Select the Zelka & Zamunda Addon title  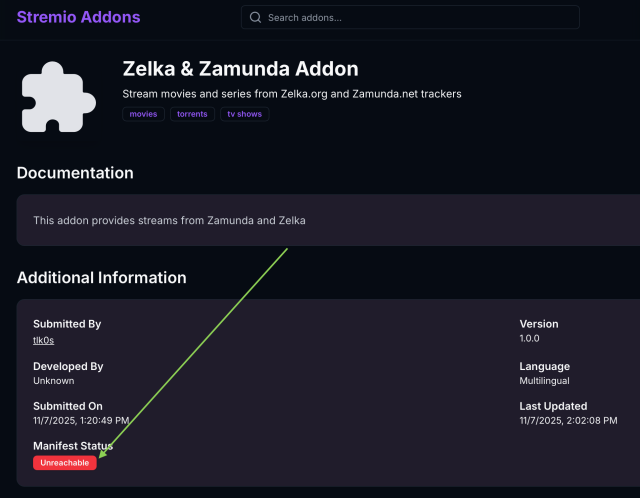[x=240, y=69]
